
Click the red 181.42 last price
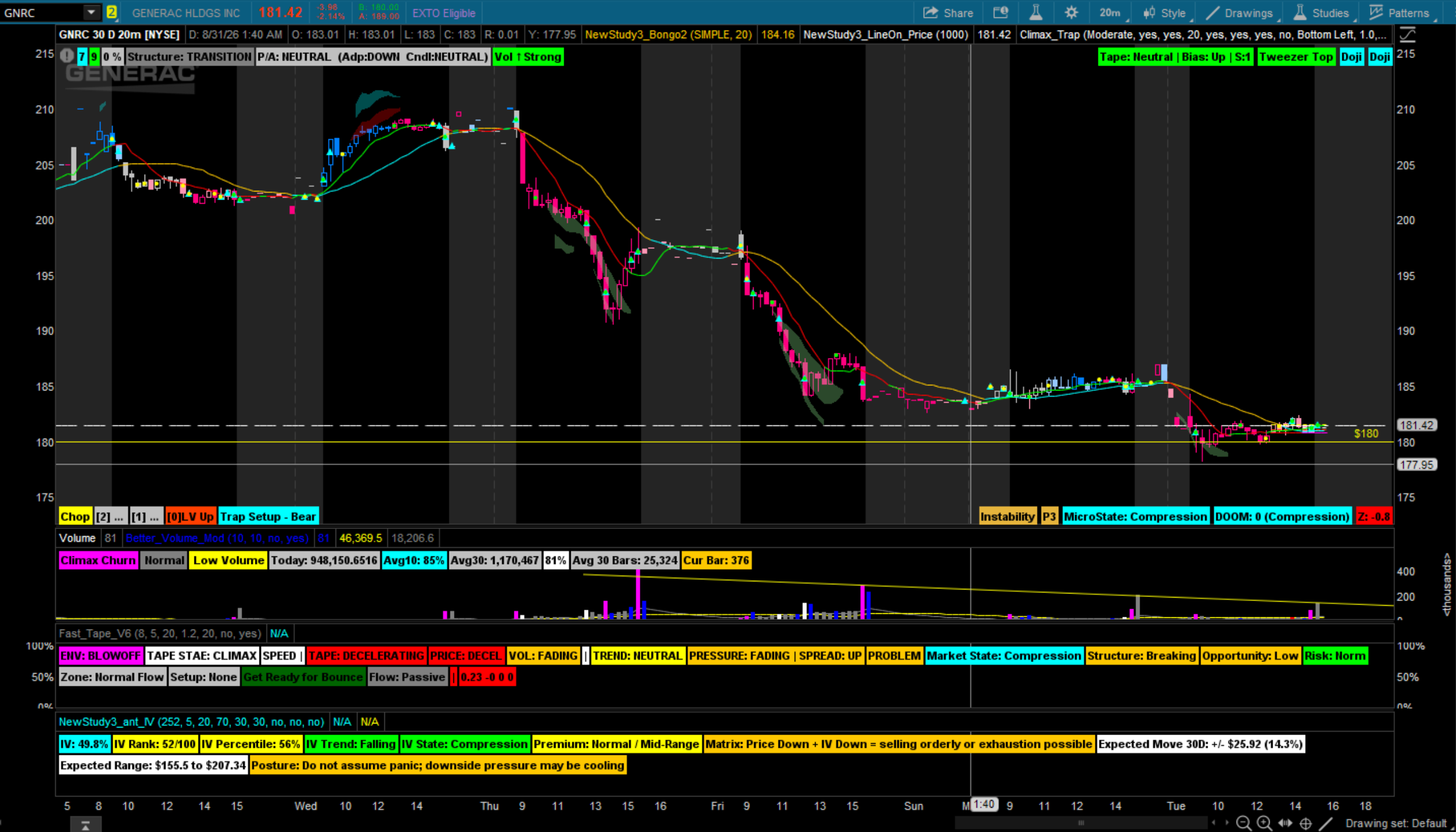(x=280, y=12)
